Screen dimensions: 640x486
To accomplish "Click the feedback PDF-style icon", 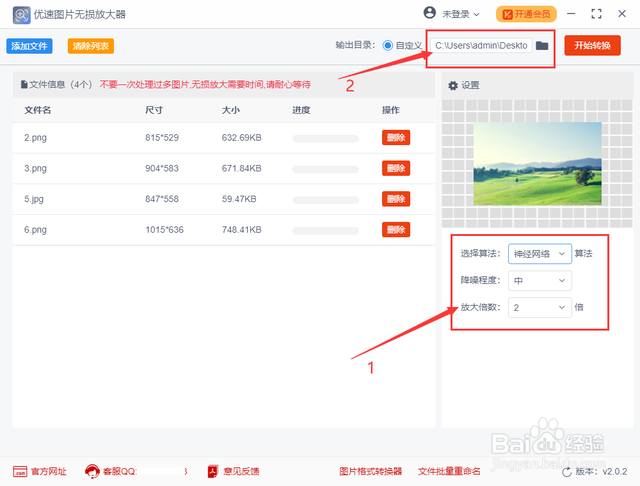I will coord(213,471).
